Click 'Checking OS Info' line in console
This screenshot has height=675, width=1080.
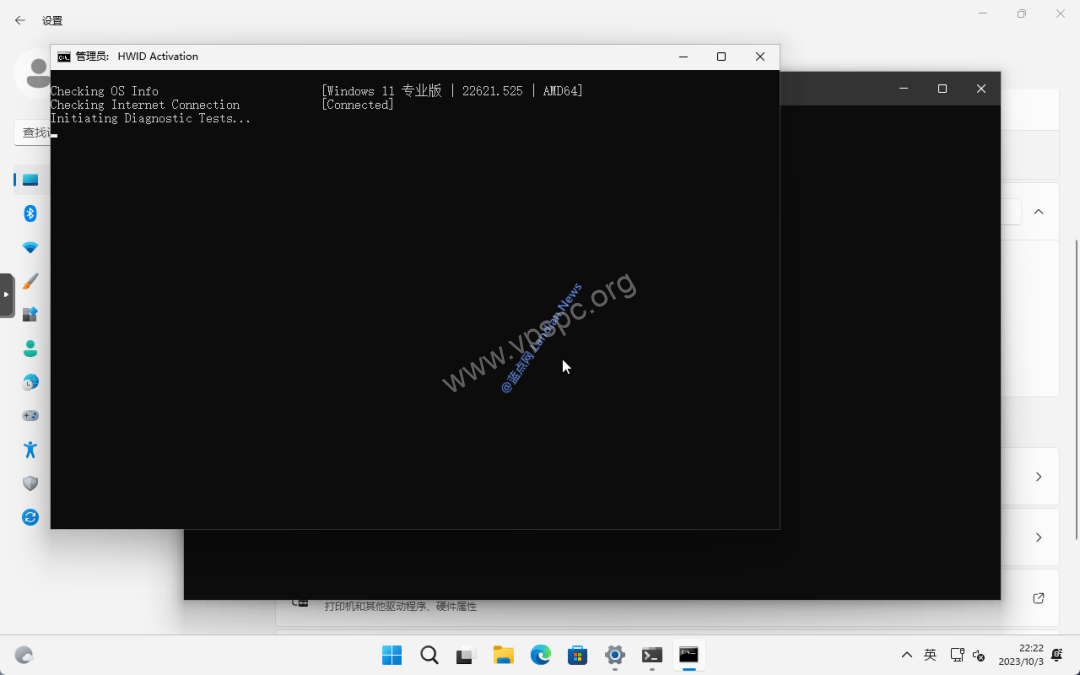coord(104,91)
